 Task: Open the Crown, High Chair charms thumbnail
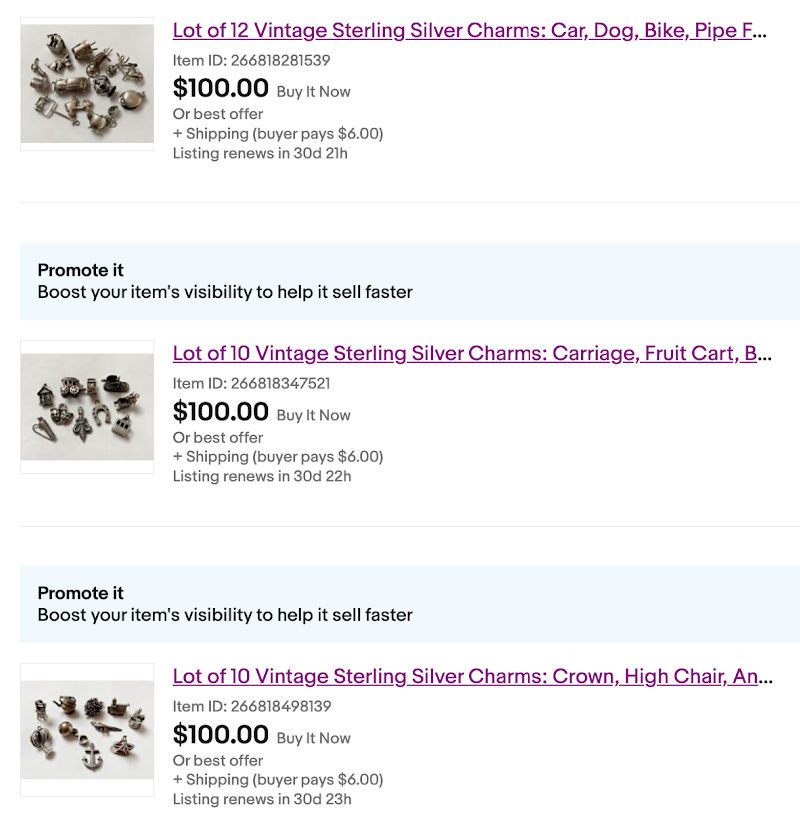click(87, 730)
